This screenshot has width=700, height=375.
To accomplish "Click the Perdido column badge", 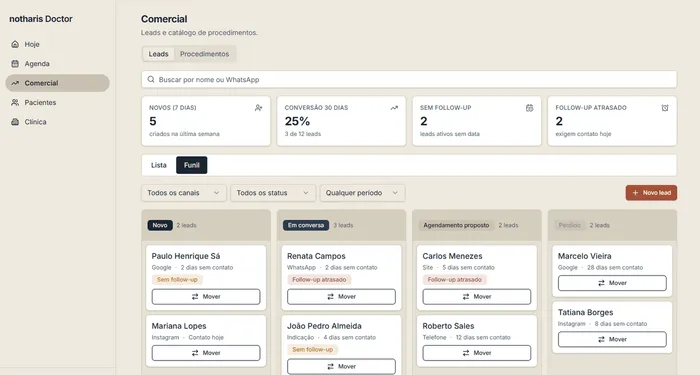I will tap(570, 225).
